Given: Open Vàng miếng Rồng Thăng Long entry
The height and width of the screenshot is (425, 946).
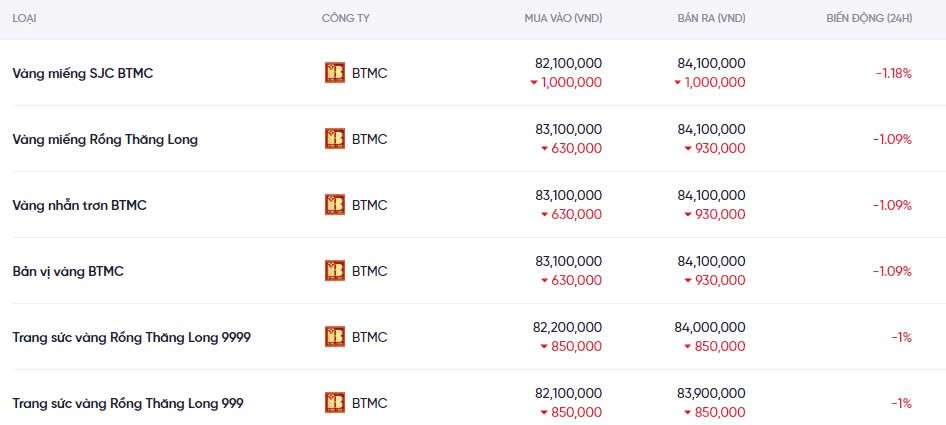Looking at the screenshot, I should tap(105, 139).
